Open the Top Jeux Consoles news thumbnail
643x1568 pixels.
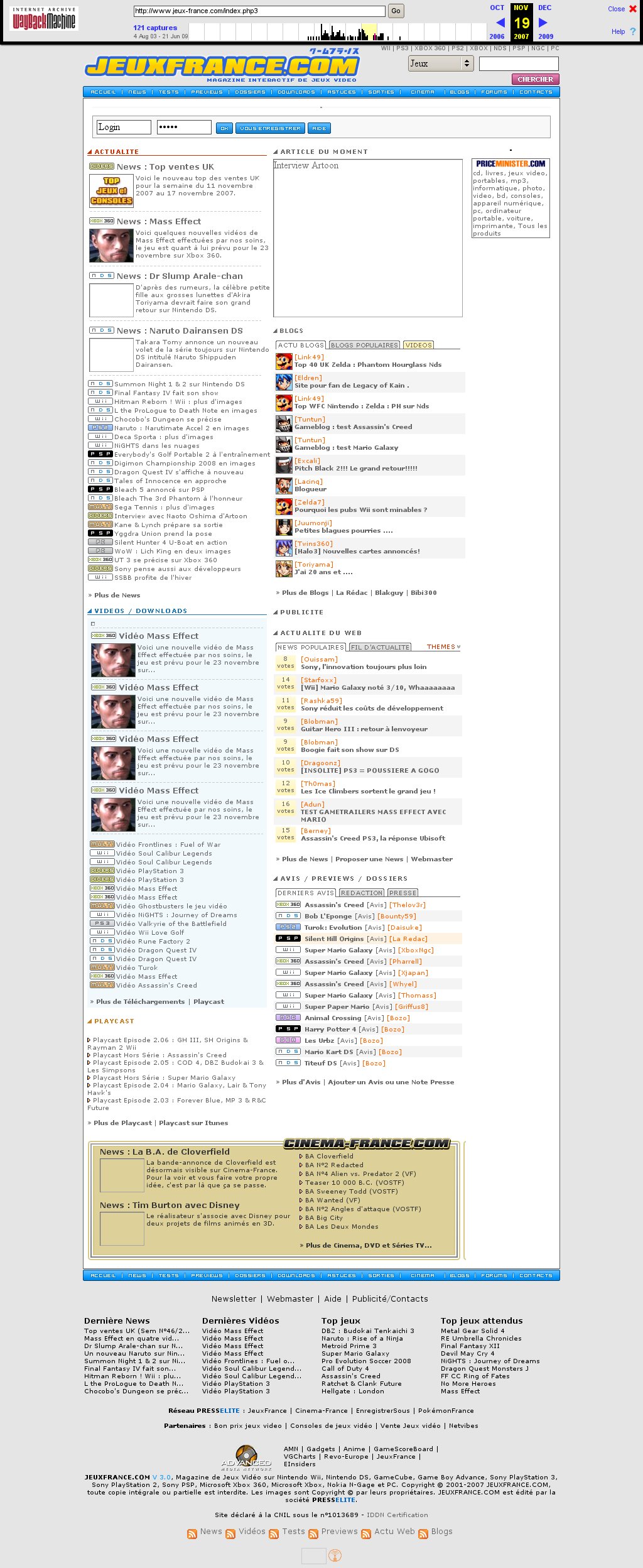click(x=111, y=191)
